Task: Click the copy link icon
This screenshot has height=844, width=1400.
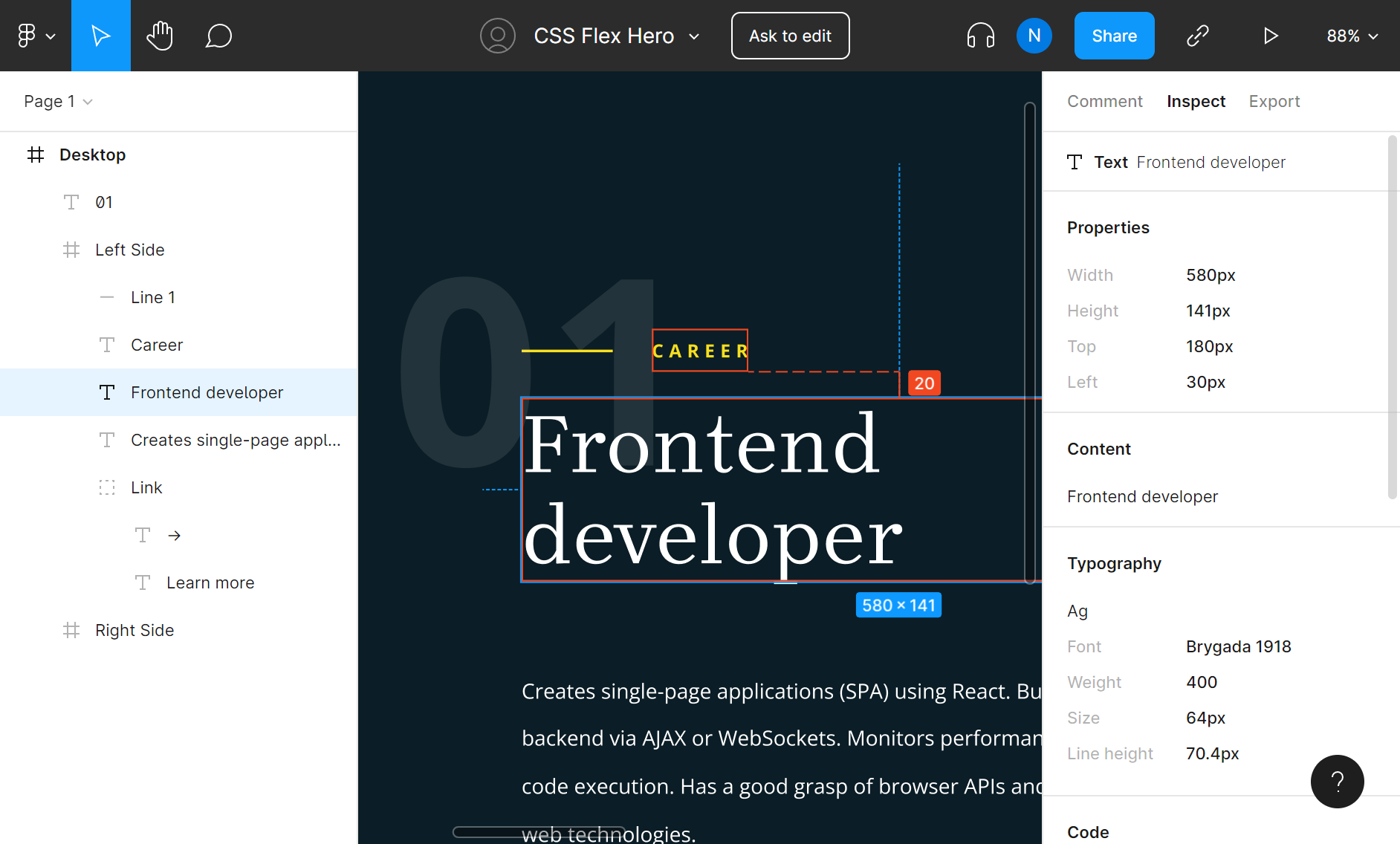Action: coord(1197,36)
